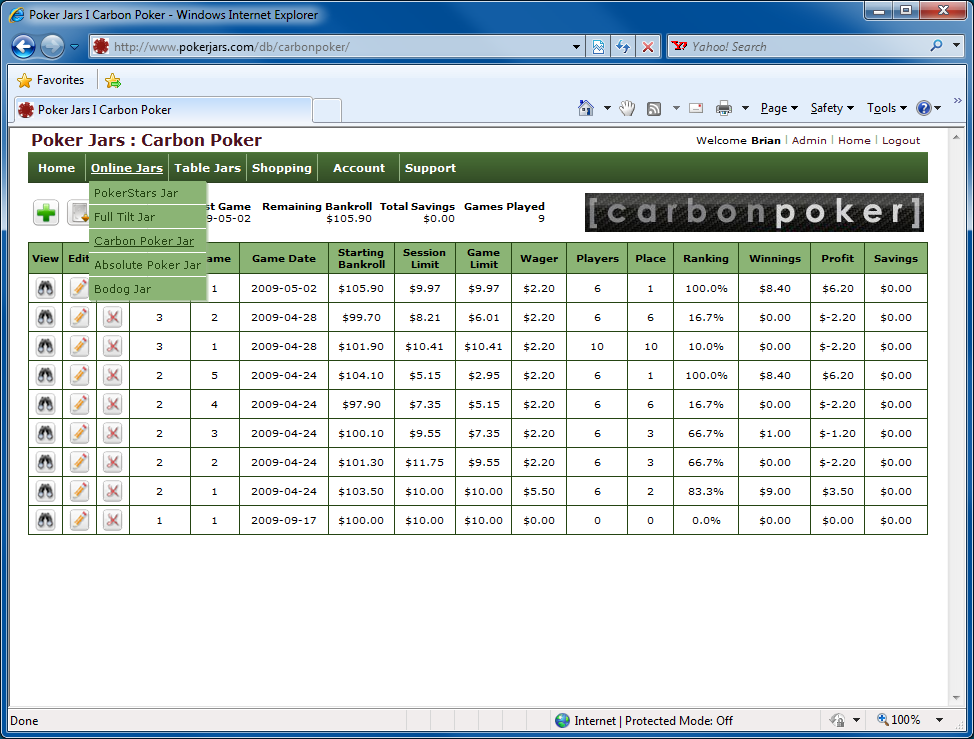This screenshot has width=974, height=739.
Task: Open the Favorites button
Action: coord(51,80)
